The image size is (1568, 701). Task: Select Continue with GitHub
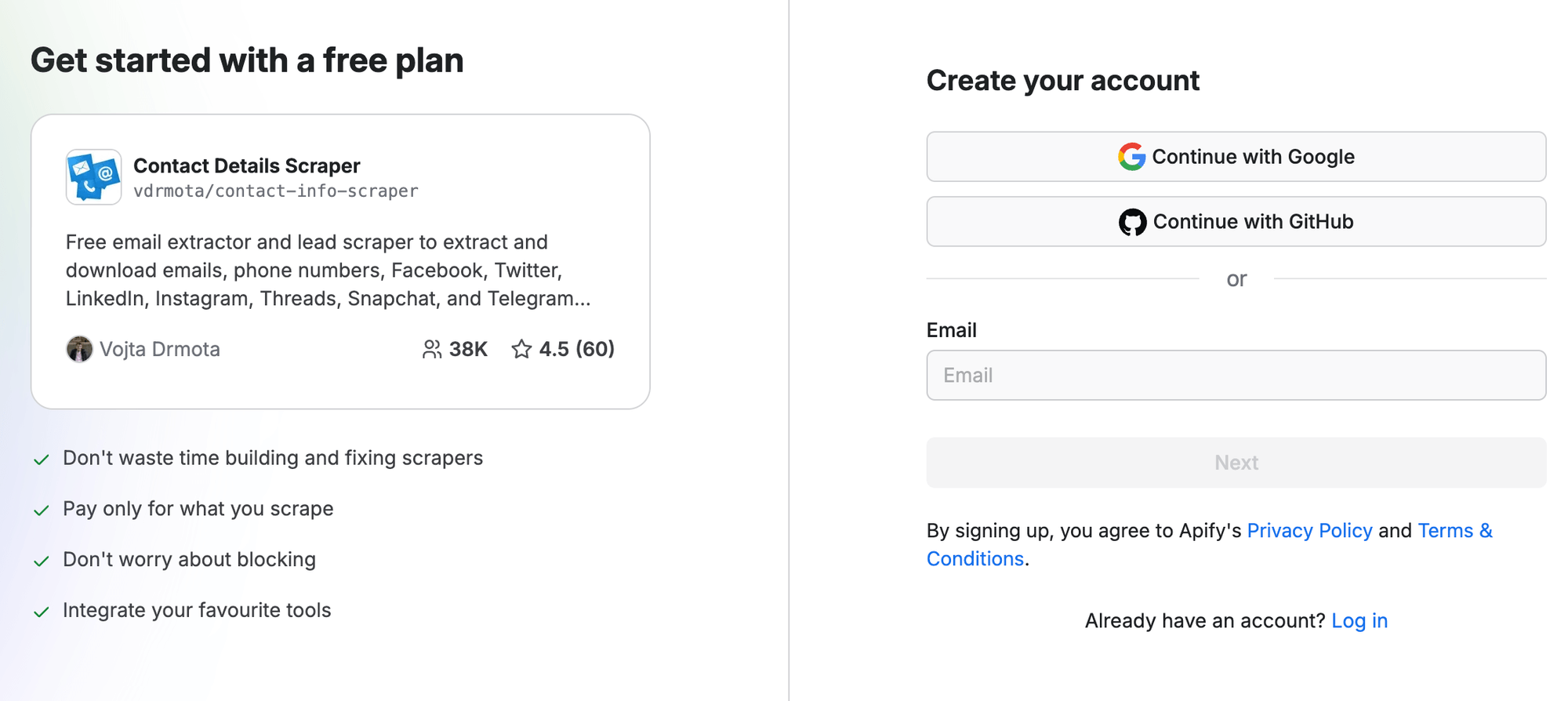1236,221
